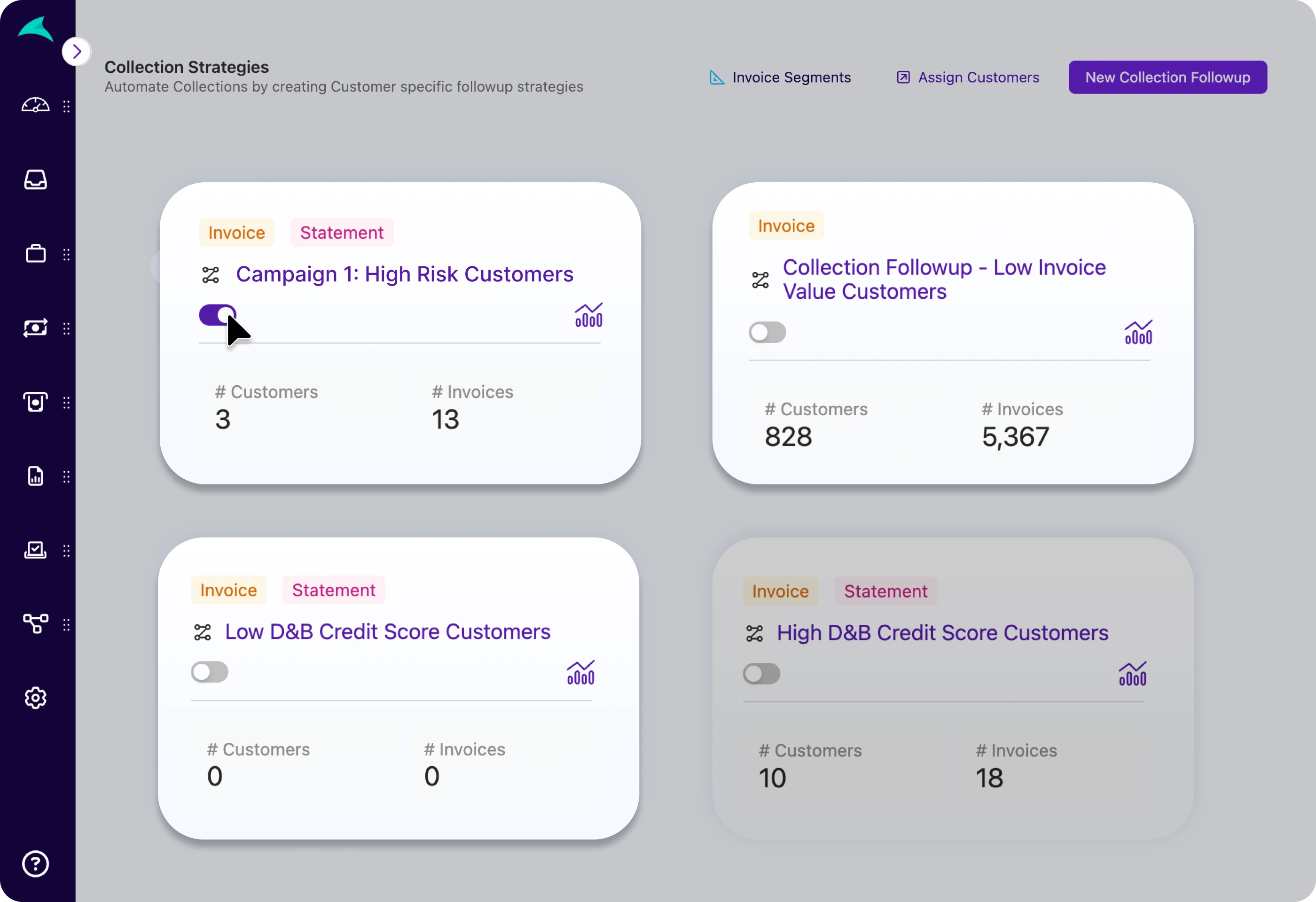
Task: Expand sidebar with the chevron arrow
Action: click(x=77, y=52)
